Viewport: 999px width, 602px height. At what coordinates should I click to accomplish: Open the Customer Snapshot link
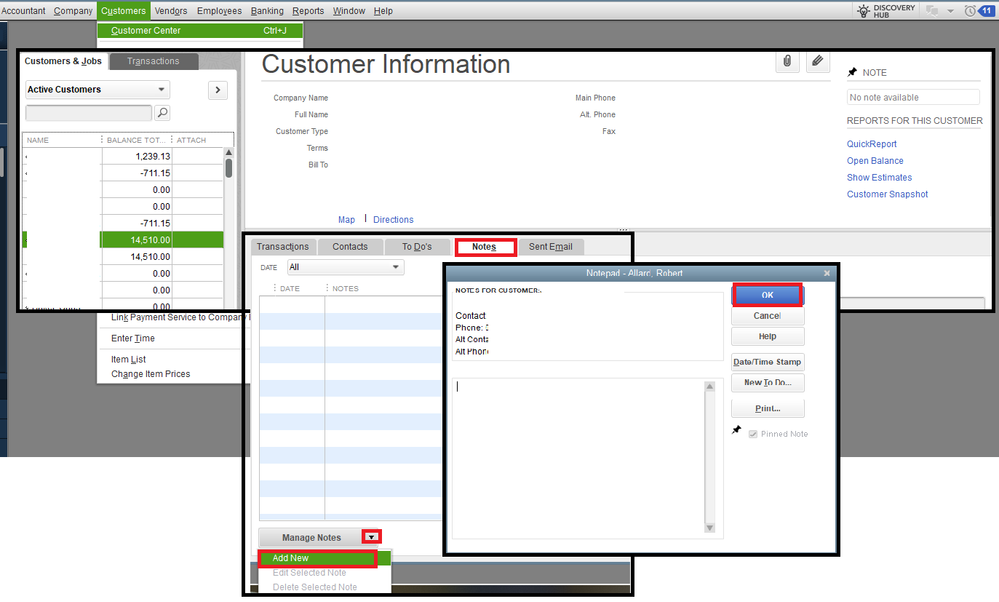tap(887, 194)
